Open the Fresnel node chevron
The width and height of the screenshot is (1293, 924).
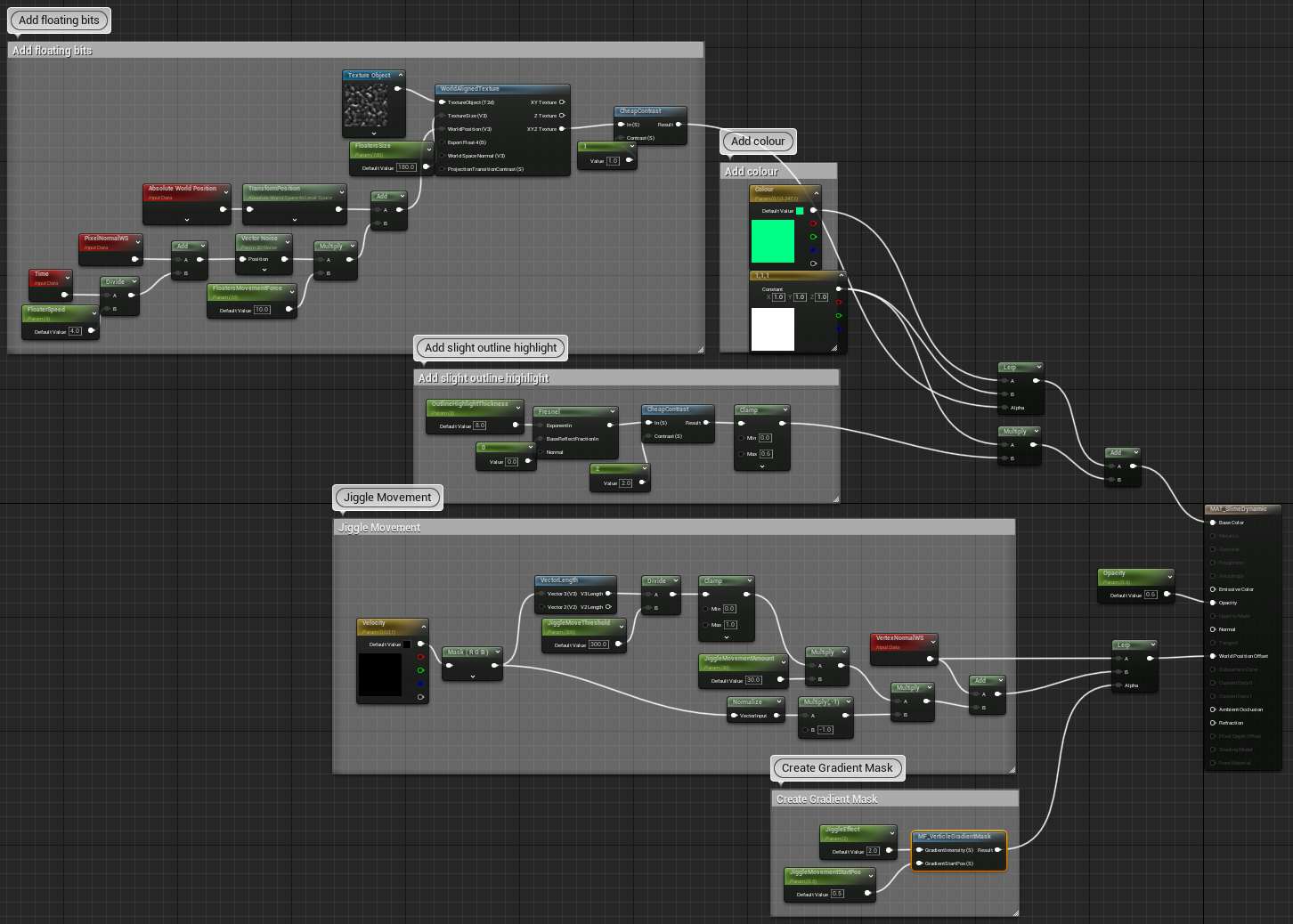(x=612, y=411)
